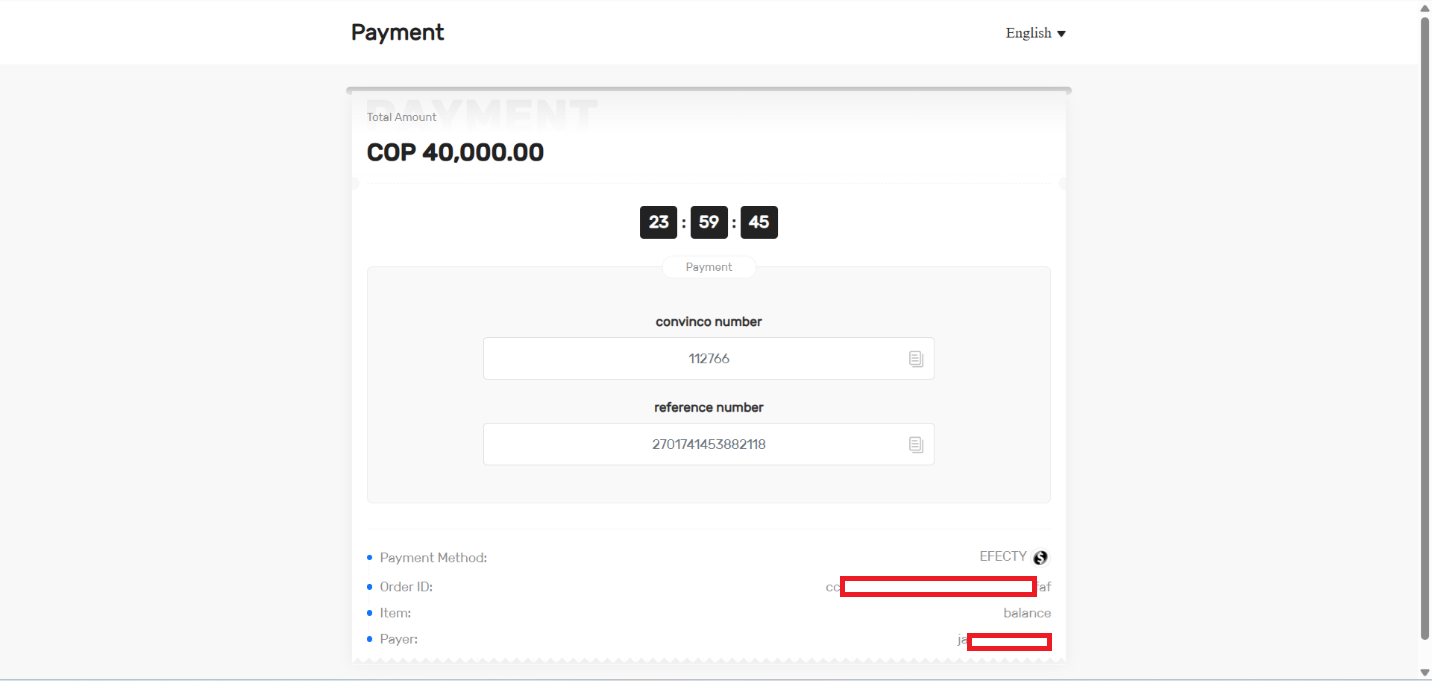Click the seconds box showing 45
Screen dimensions: 1432x681
(759, 222)
